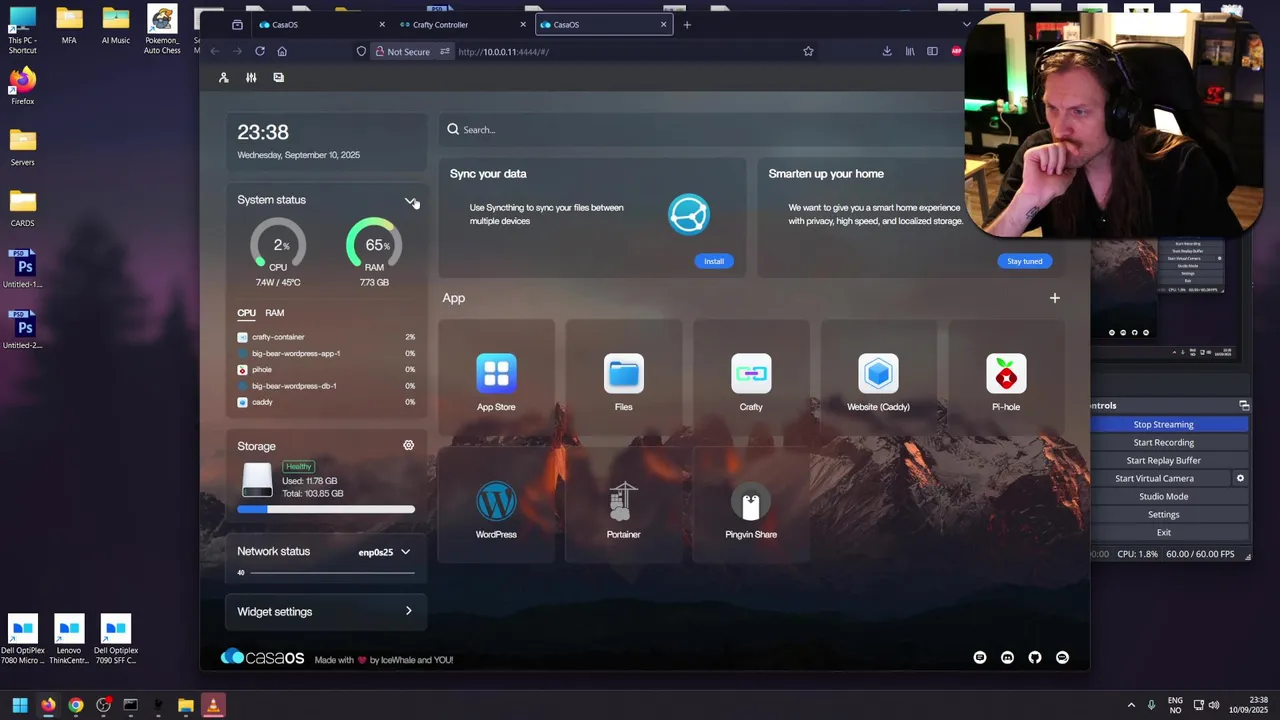Install Syncthing via the Install button

pos(714,261)
